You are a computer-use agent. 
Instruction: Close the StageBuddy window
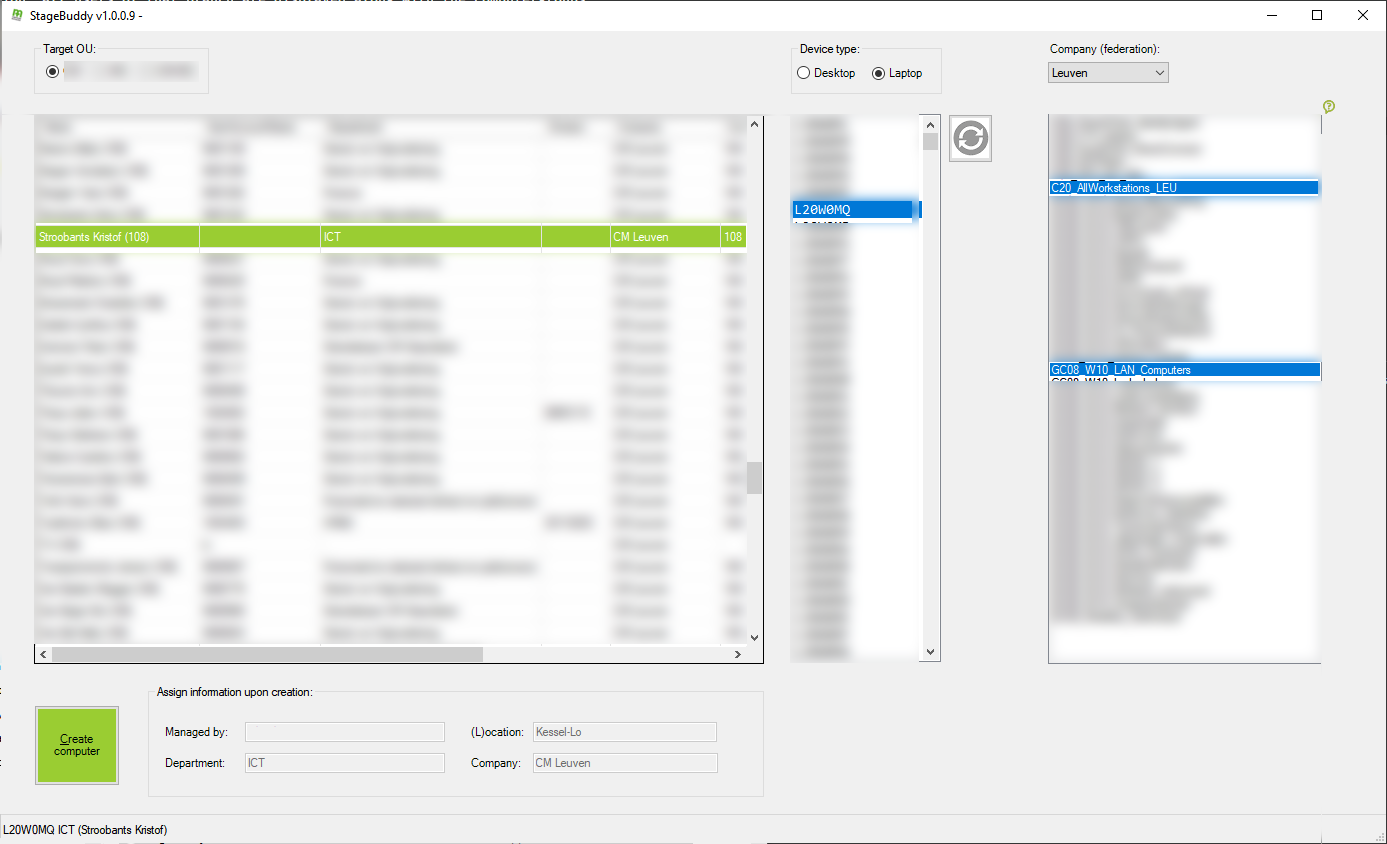pyautogui.click(x=1363, y=15)
